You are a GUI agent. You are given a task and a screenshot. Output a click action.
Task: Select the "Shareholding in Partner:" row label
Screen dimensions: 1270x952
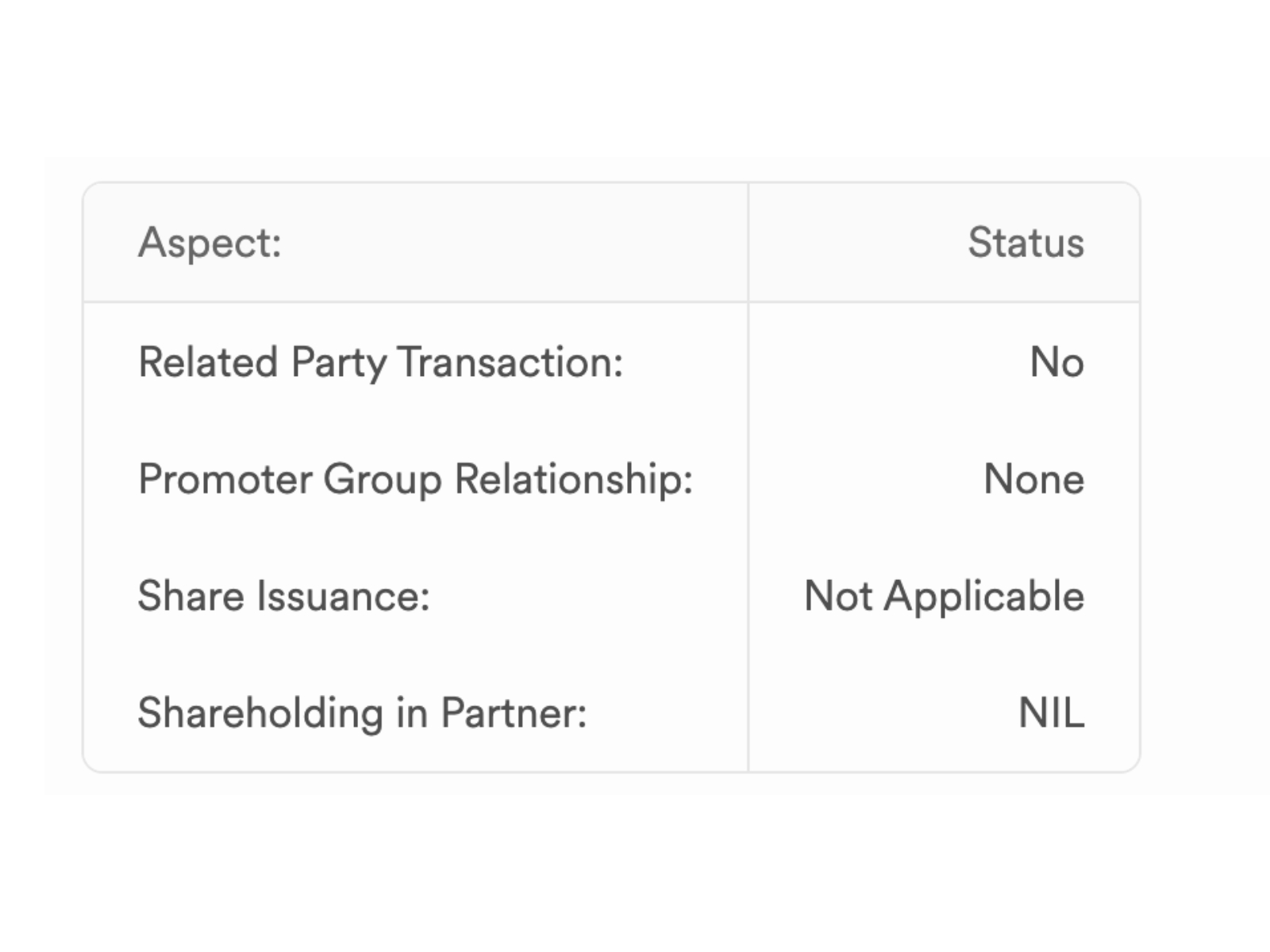[362, 712]
